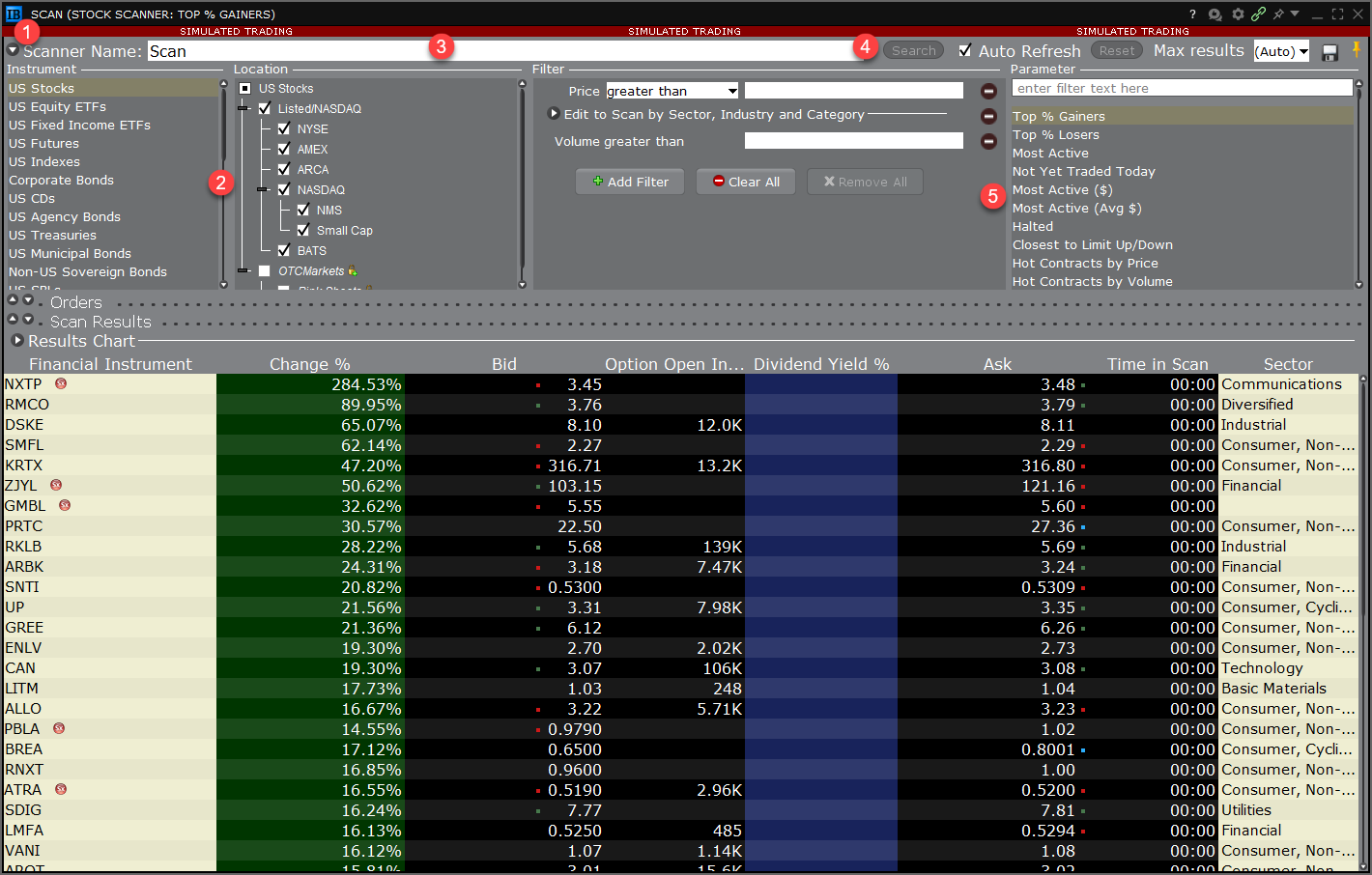Toggle the US Stocks location checkbox
Screen dimensions: 1372x875
[245, 88]
